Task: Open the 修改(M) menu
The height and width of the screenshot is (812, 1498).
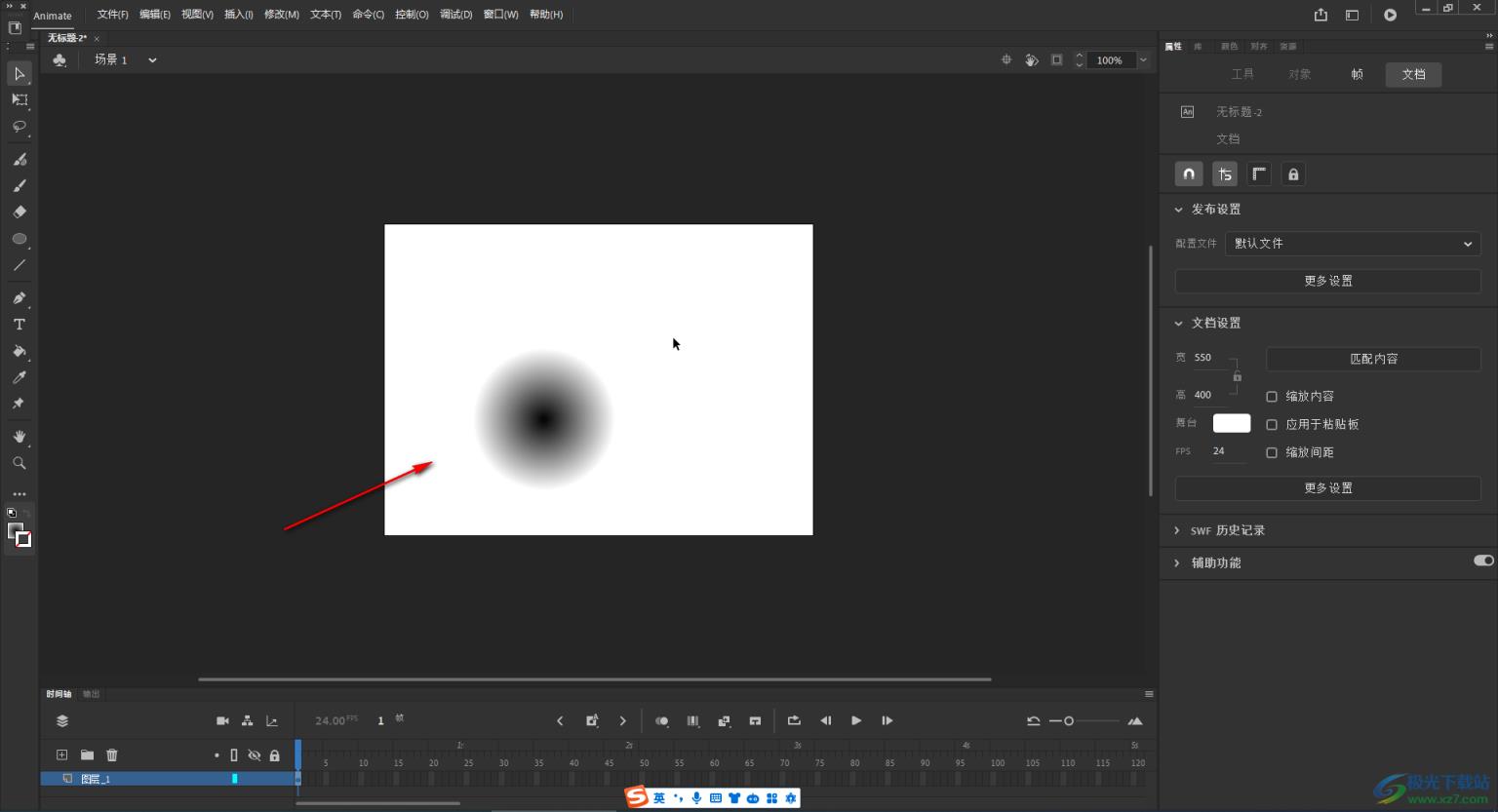Action: click(x=282, y=15)
